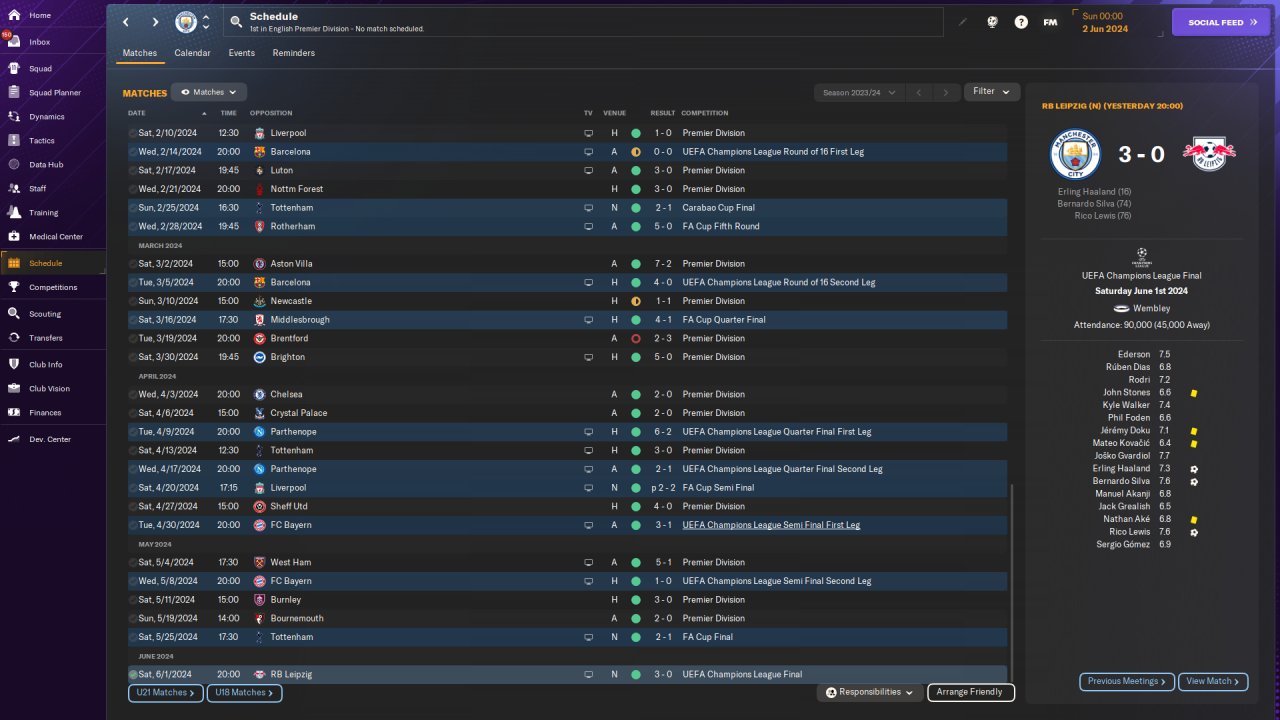This screenshot has height=720, width=1280.
Task: Navigate forward with the right arrow
Action: [155, 22]
